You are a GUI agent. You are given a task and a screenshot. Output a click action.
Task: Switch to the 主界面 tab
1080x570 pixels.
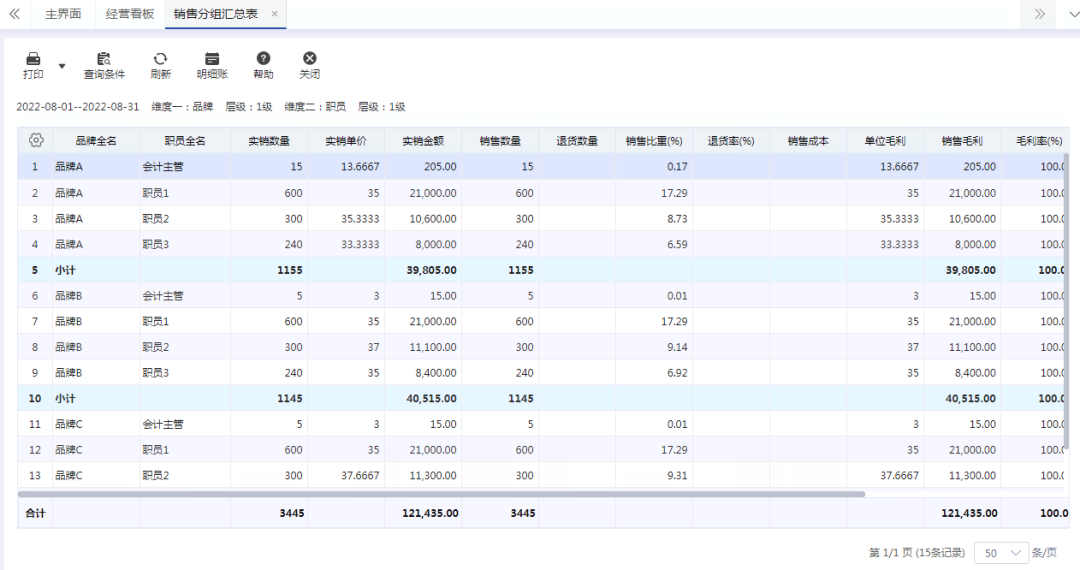tap(63, 14)
